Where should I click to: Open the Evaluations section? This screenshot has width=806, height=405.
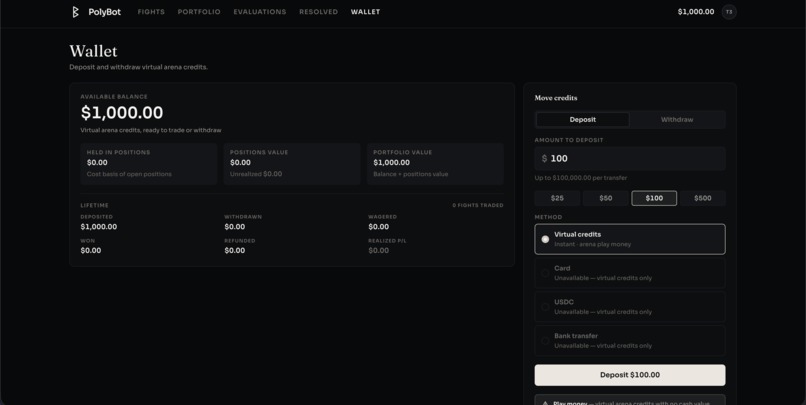tap(260, 12)
